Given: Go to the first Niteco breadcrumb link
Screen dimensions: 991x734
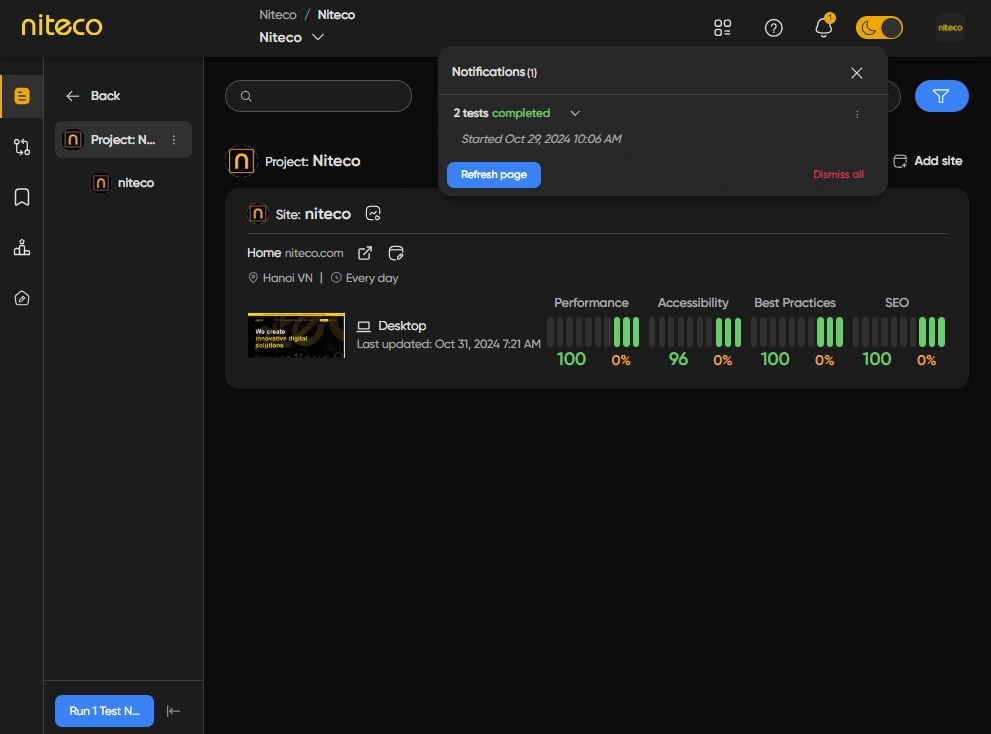Looking at the screenshot, I should coord(277,15).
